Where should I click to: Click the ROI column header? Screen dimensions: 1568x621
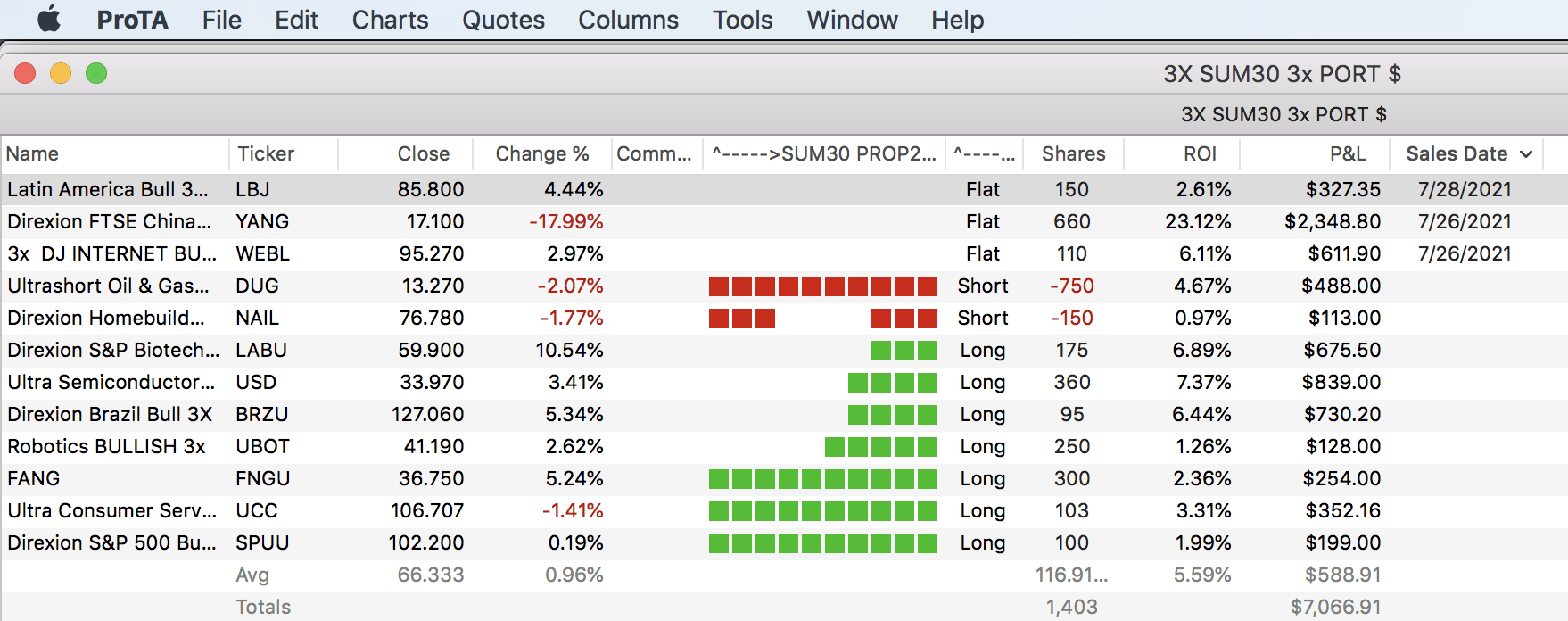click(1200, 154)
